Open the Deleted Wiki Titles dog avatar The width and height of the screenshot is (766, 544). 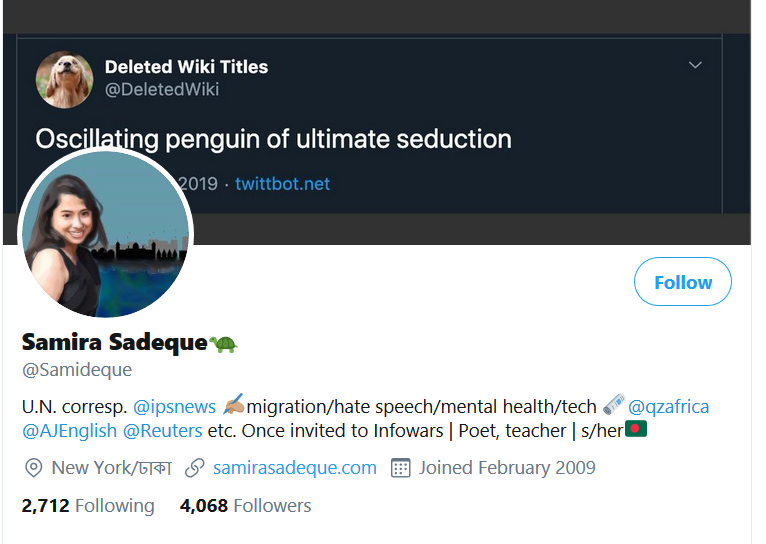pos(64,79)
